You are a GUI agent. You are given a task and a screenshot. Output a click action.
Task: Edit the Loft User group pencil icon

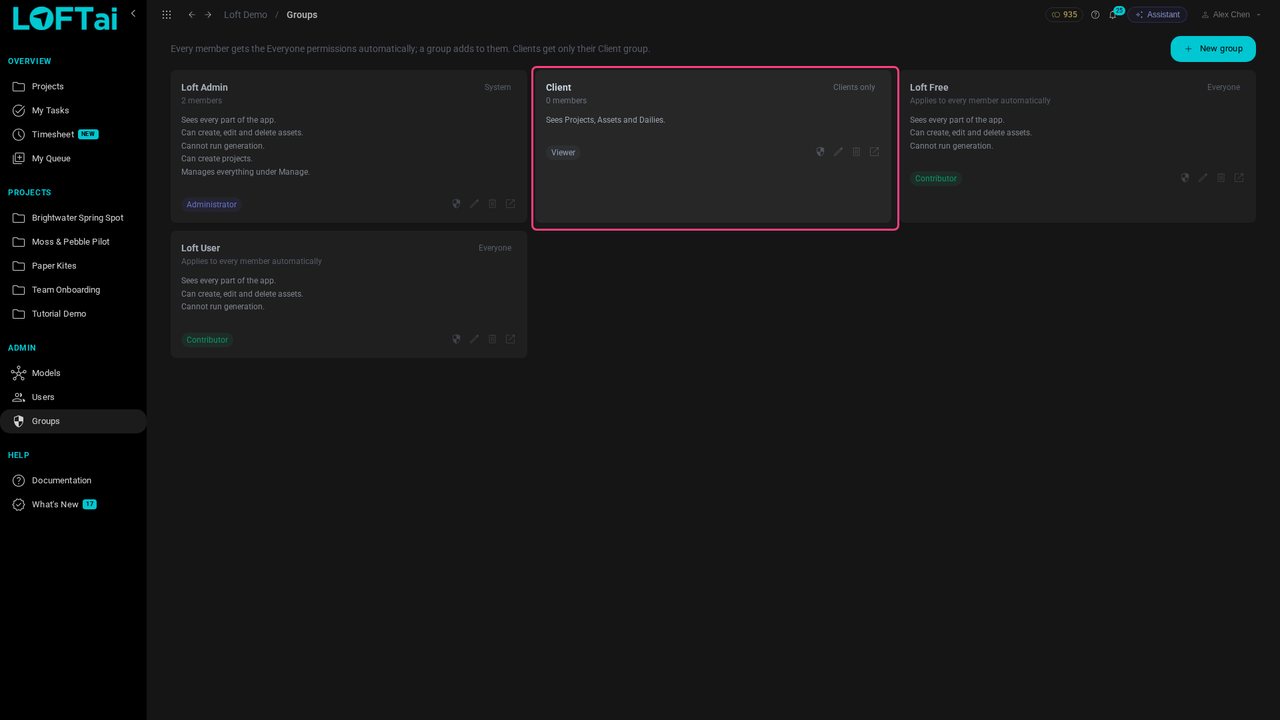pos(474,339)
